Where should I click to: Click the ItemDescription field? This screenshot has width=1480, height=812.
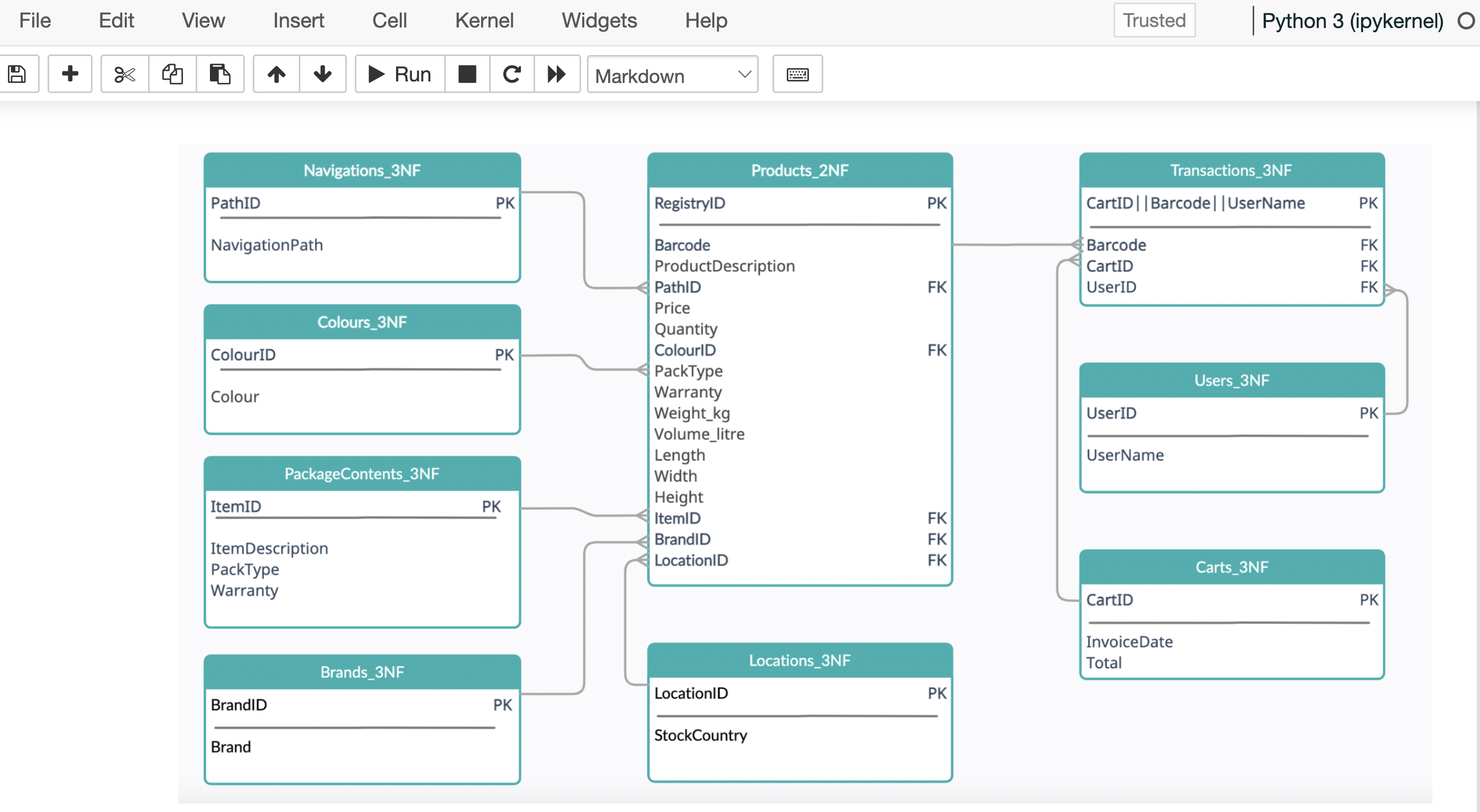click(x=269, y=548)
